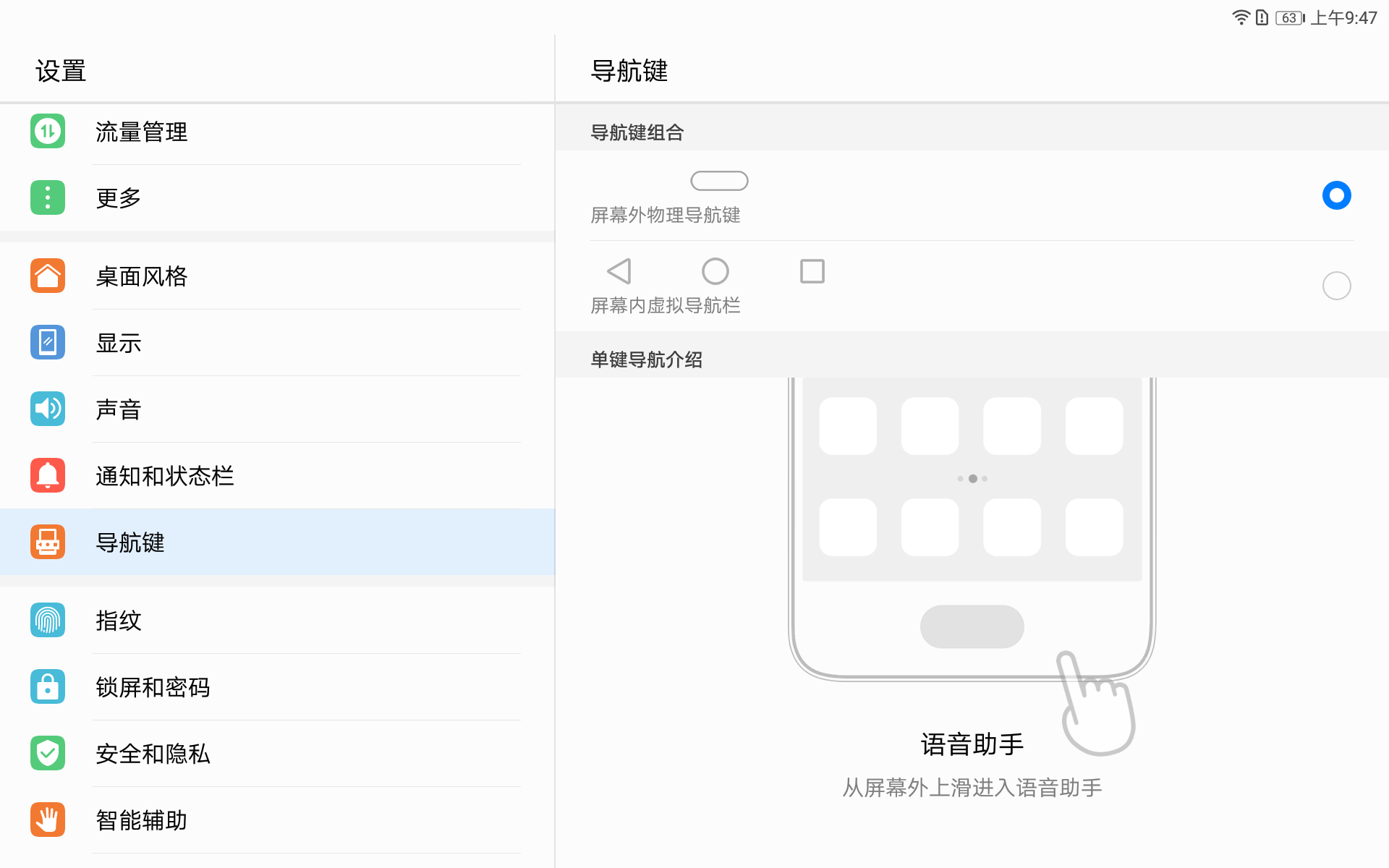Click the orange 桌面风格 home icon
The height and width of the screenshot is (868, 1389).
pyautogui.click(x=48, y=276)
